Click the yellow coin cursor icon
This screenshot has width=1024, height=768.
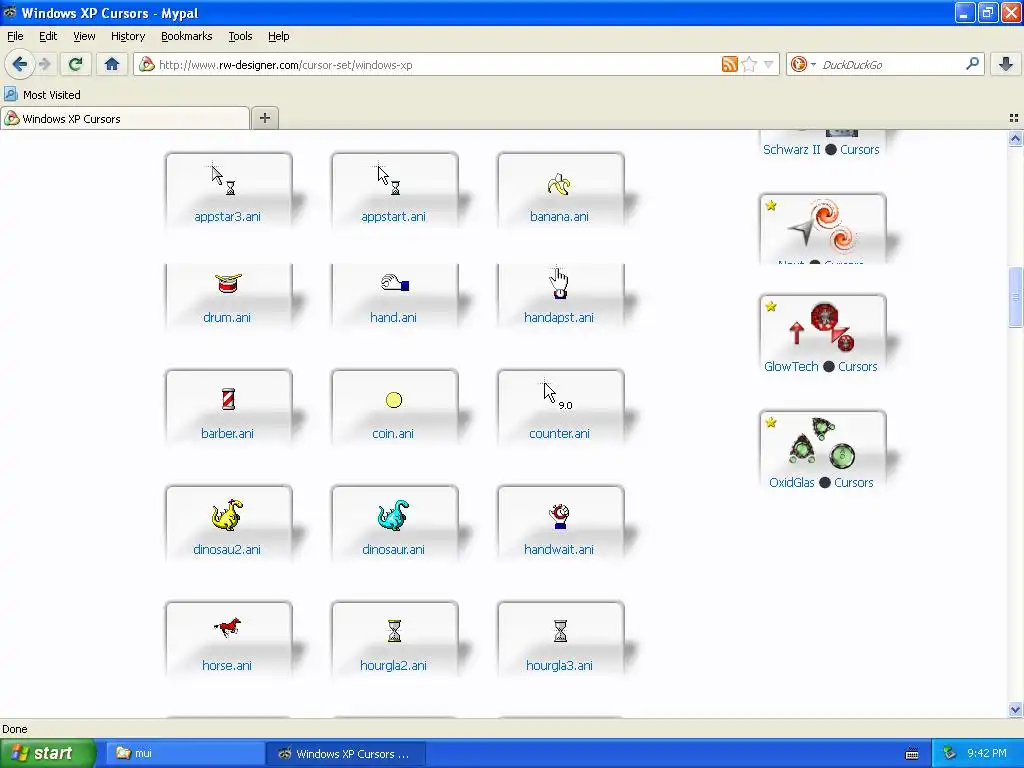tap(394, 400)
